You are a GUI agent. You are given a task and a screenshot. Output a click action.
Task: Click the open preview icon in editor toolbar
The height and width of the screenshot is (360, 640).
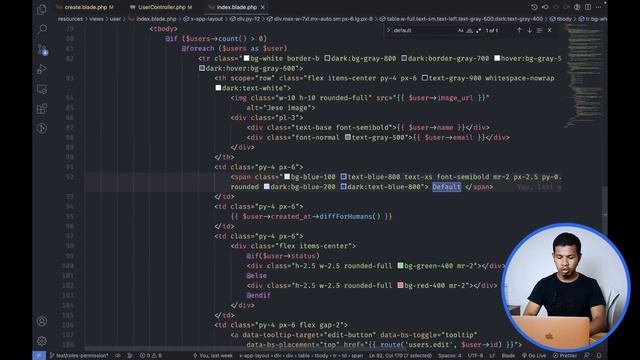tap(577, 7)
